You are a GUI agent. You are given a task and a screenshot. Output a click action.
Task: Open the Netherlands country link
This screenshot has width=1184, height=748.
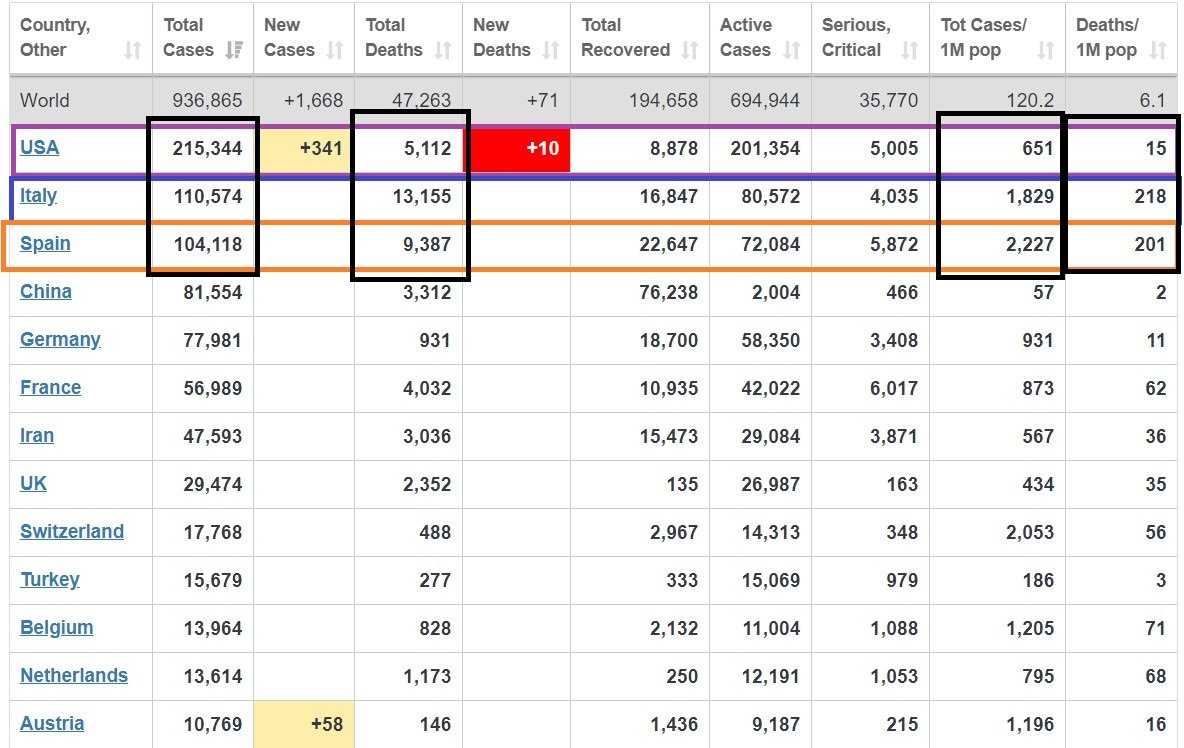pos(74,676)
